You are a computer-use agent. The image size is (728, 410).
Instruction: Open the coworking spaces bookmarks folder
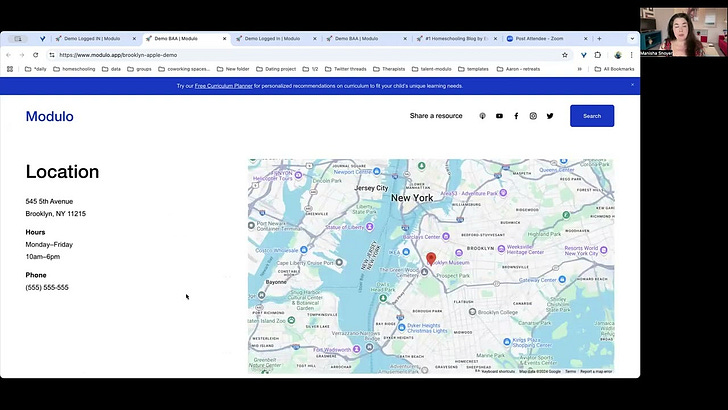click(x=184, y=69)
